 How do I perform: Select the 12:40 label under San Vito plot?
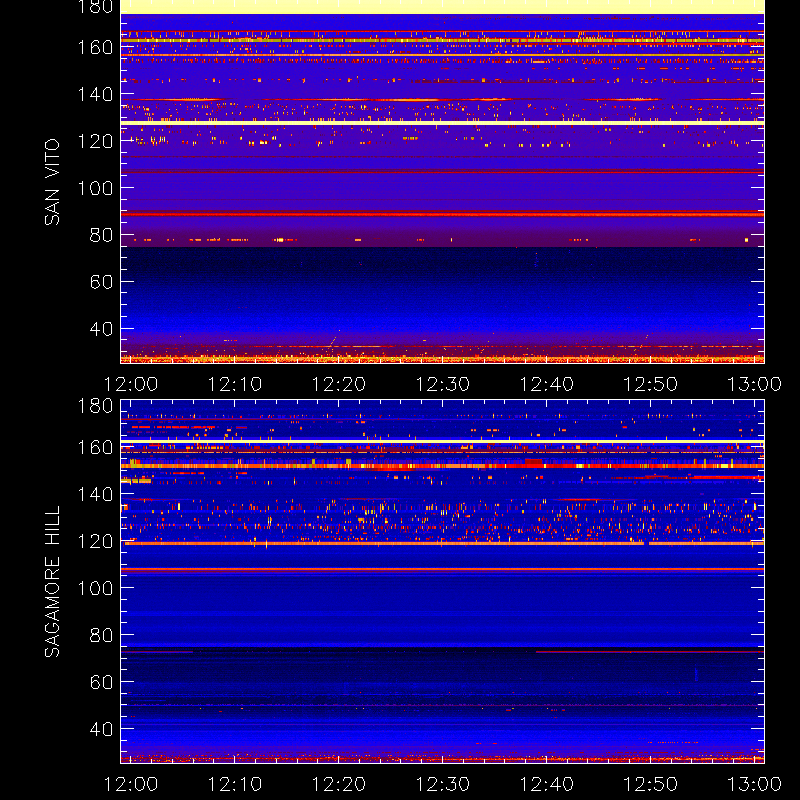(546, 384)
